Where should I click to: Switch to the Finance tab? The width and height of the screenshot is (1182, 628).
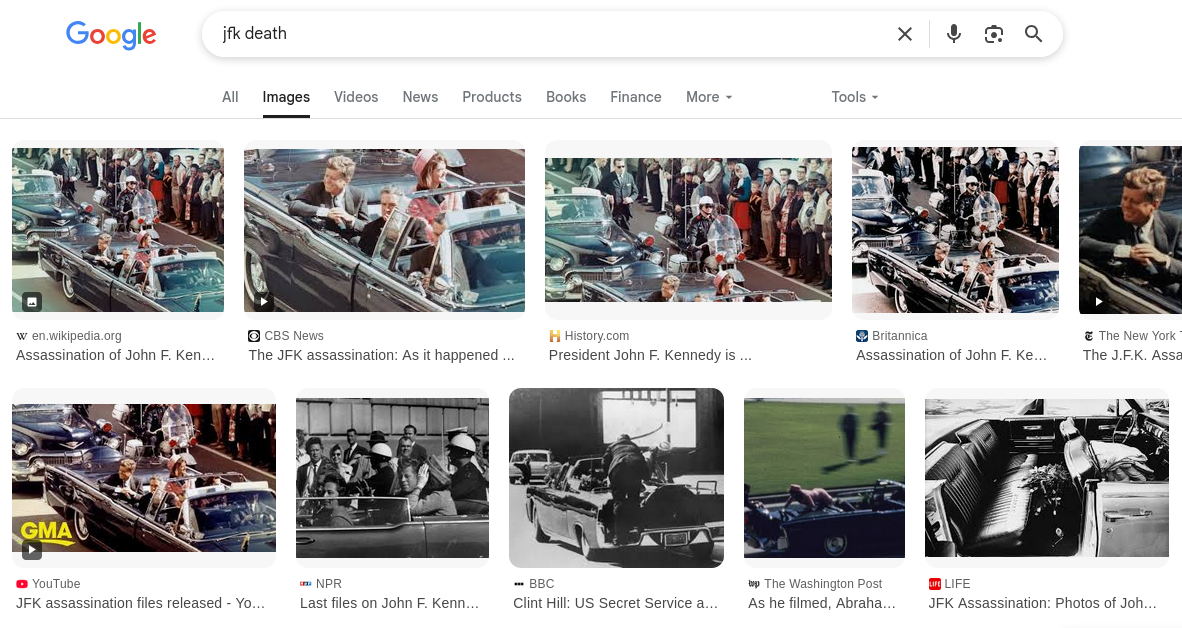[x=635, y=97]
